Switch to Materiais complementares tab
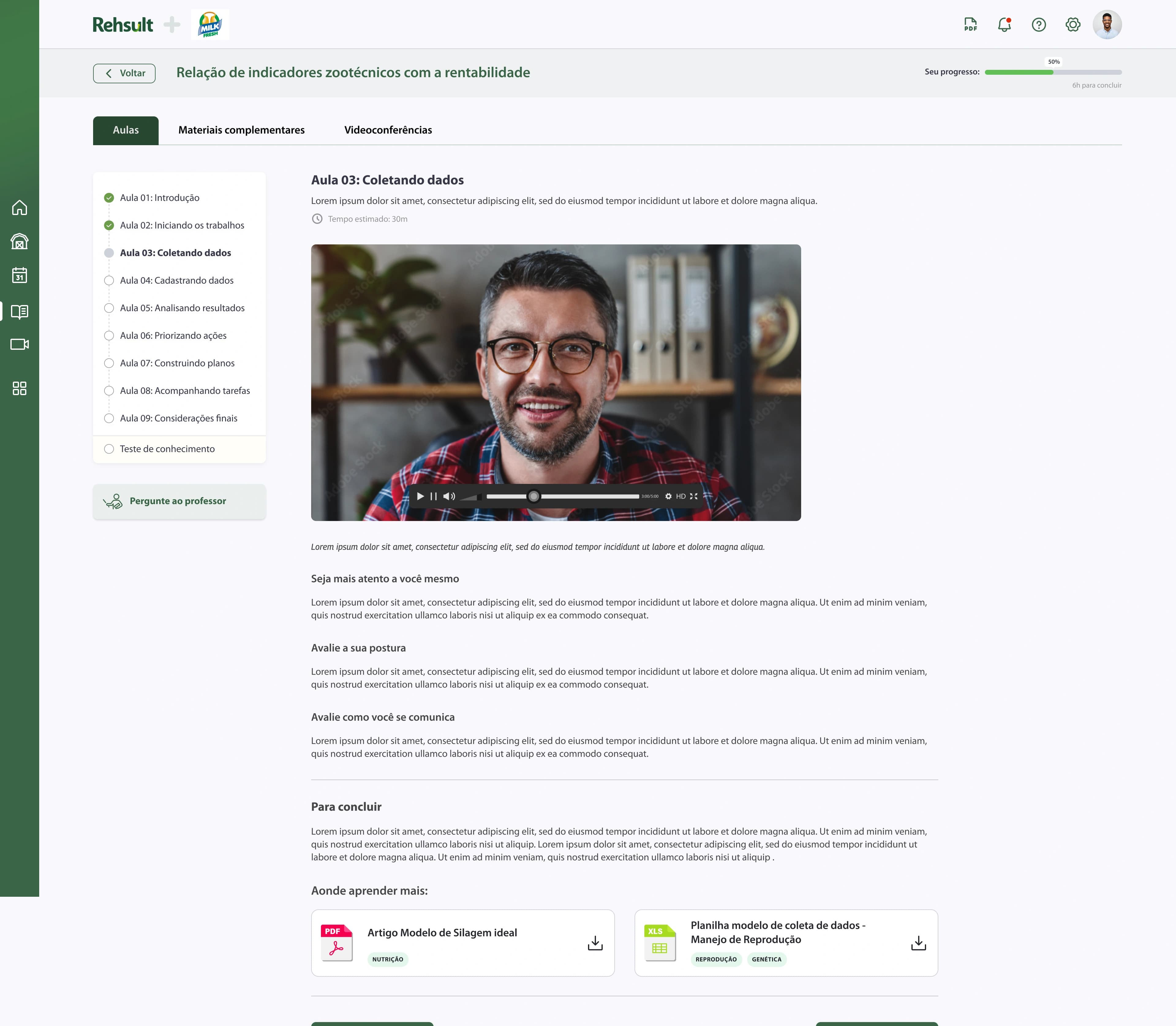Image resolution: width=1176 pixels, height=1026 pixels. pos(242,130)
